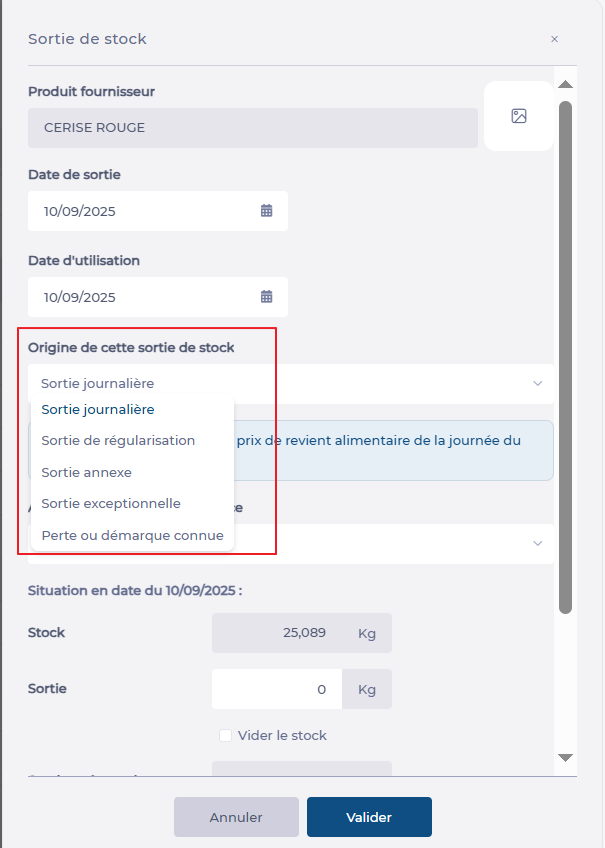Collapse the Origine de sortie dropdown chevron
The image size is (605, 848).
(537, 383)
